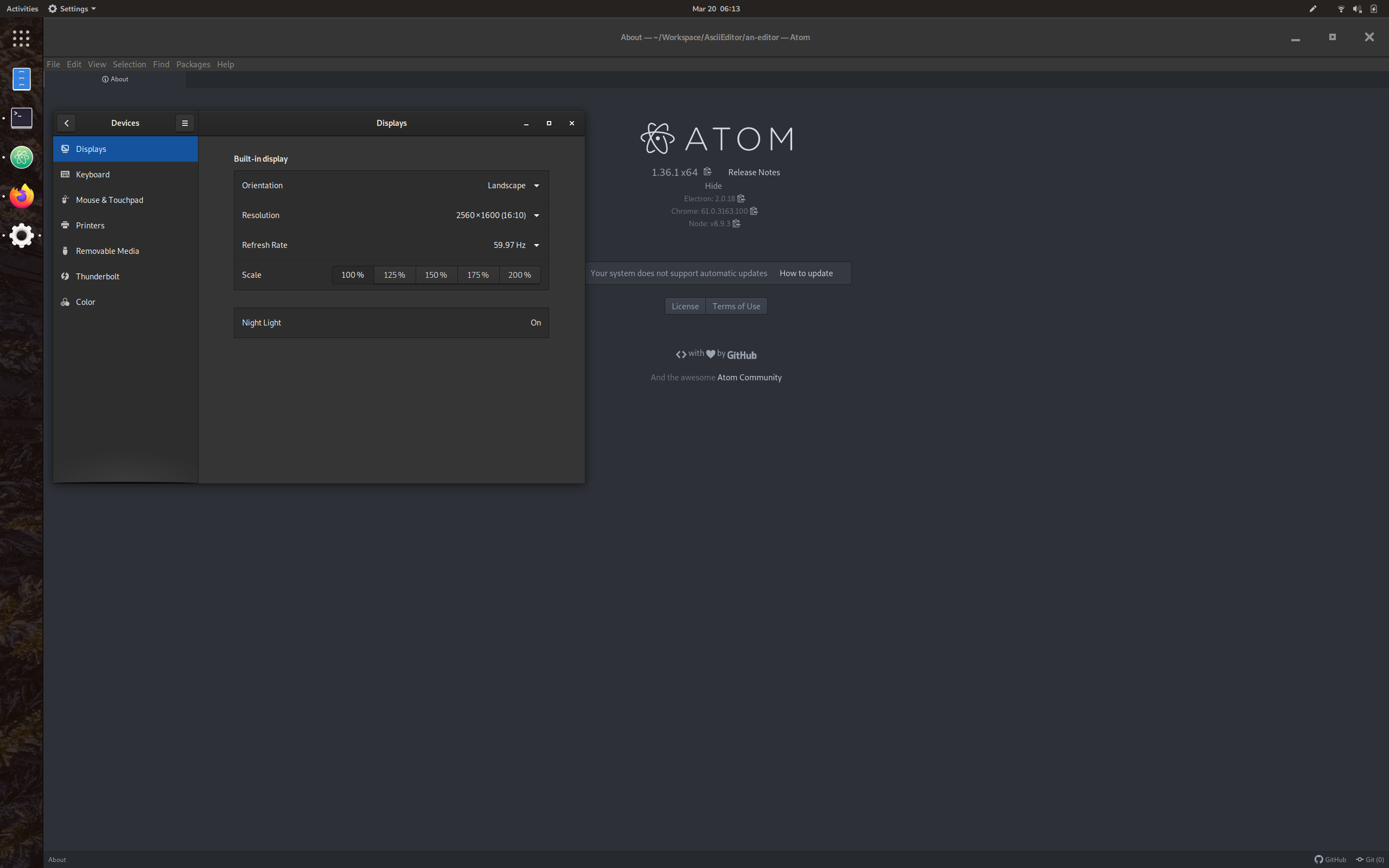Open the Settings app menu in top bar

[x=72, y=9]
